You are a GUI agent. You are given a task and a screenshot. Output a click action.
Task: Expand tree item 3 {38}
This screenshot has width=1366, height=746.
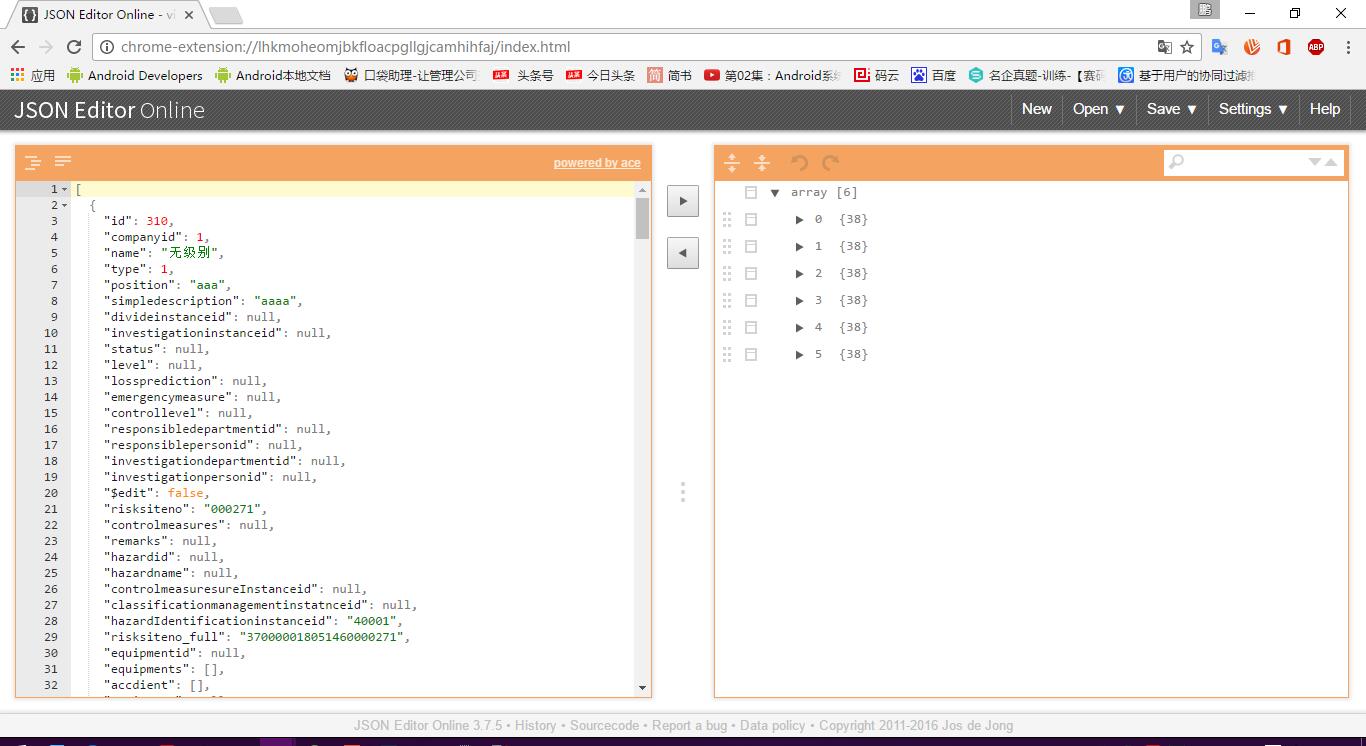tap(799, 300)
